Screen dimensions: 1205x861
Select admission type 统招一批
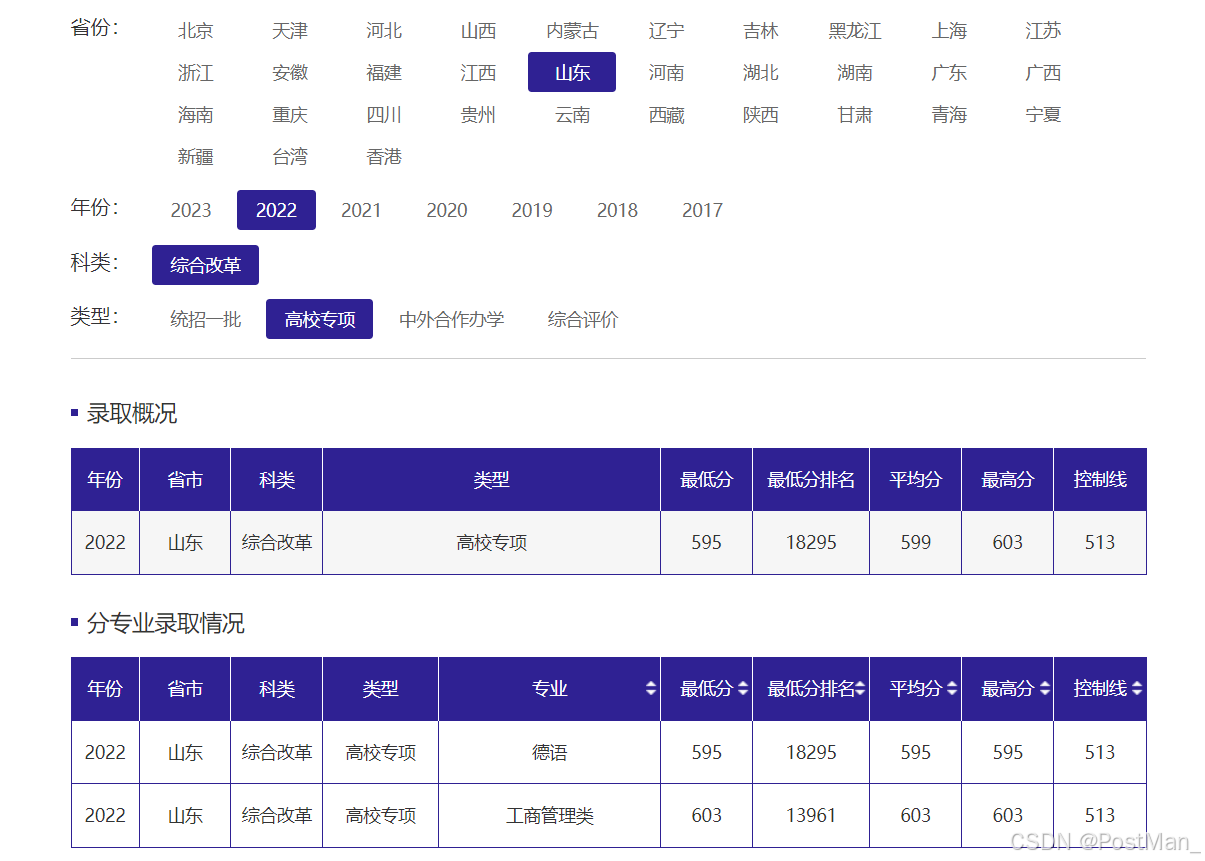[206, 320]
